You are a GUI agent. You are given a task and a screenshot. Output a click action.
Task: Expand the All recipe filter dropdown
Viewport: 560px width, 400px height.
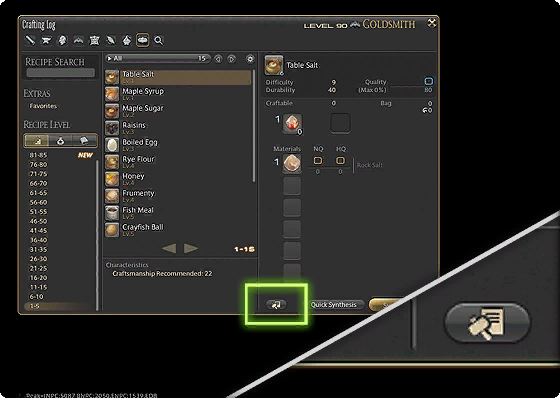point(158,59)
